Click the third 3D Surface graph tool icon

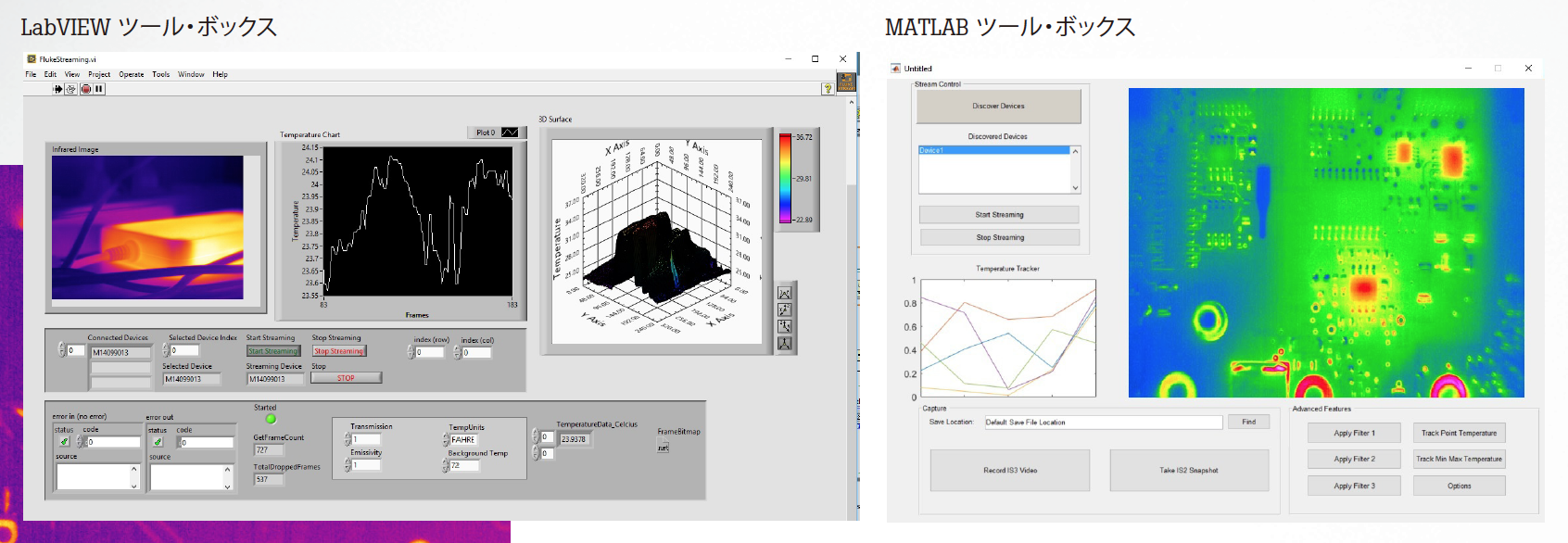click(x=784, y=326)
